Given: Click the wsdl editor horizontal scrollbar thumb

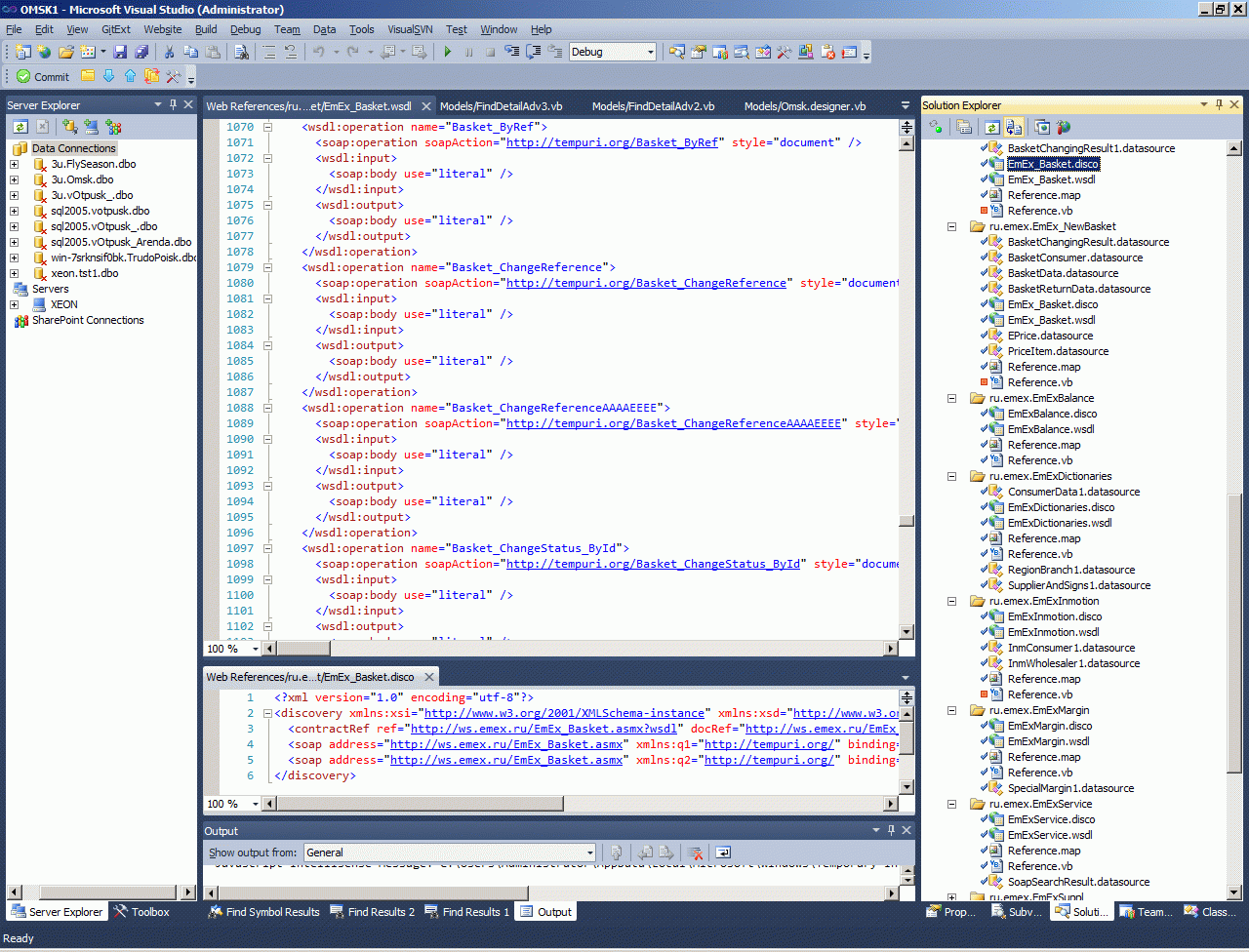Looking at the screenshot, I should click(x=304, y=649).
